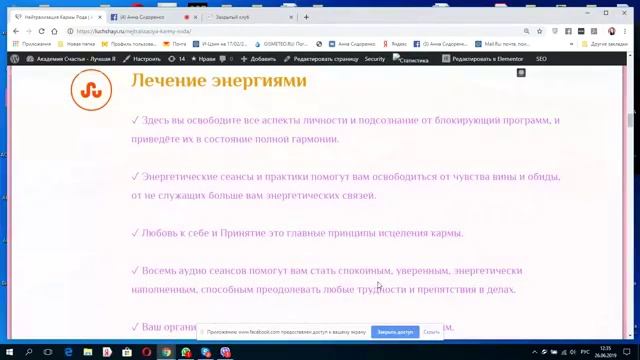This screenshot has height=360, width=640.
Task: Click the taskbar clock and date
Action: [x=606, y=352]
